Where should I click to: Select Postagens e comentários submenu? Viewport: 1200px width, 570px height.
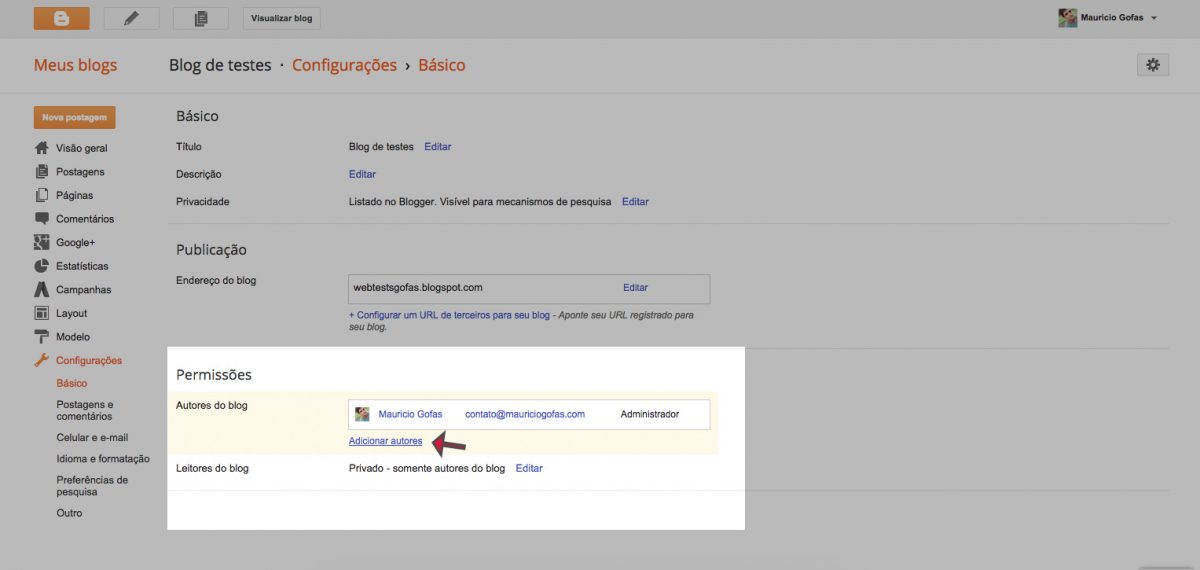coord(85,410)
